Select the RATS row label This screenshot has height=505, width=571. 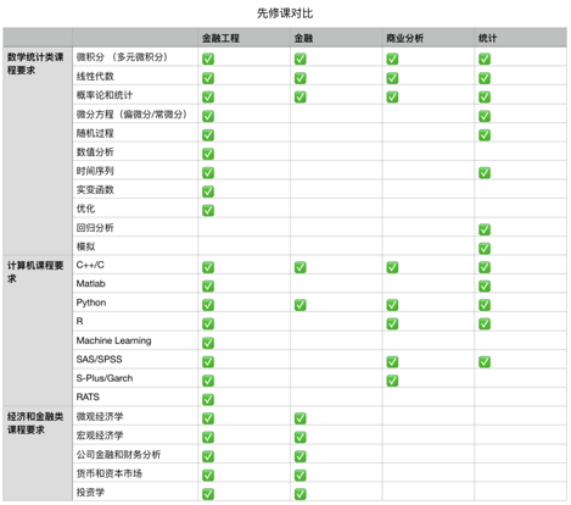tap(88, 397)
